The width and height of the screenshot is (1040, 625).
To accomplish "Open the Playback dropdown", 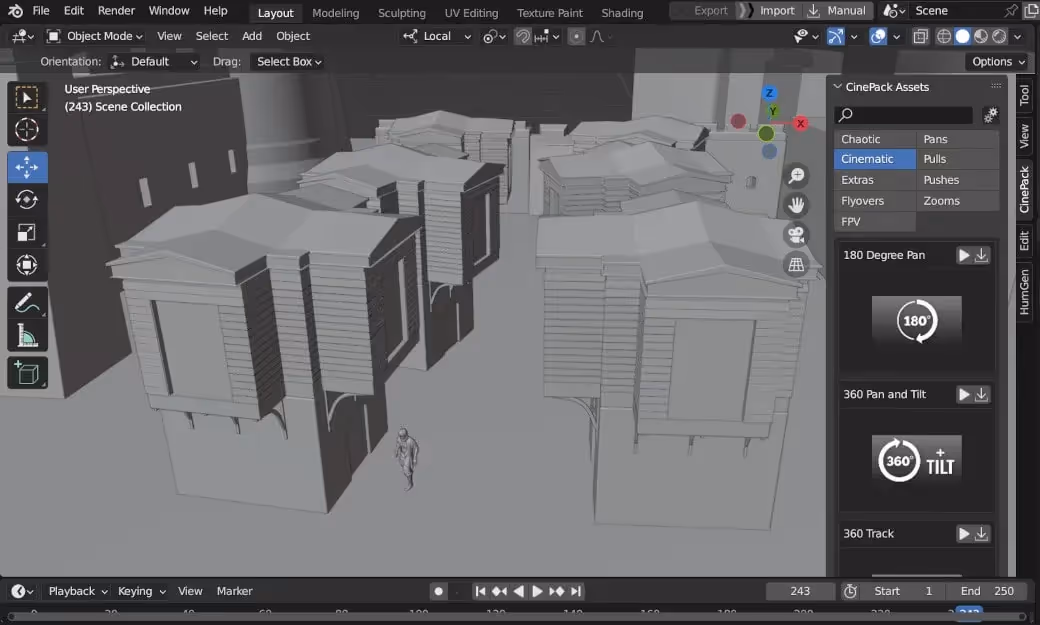I will [x=78, y=591].
